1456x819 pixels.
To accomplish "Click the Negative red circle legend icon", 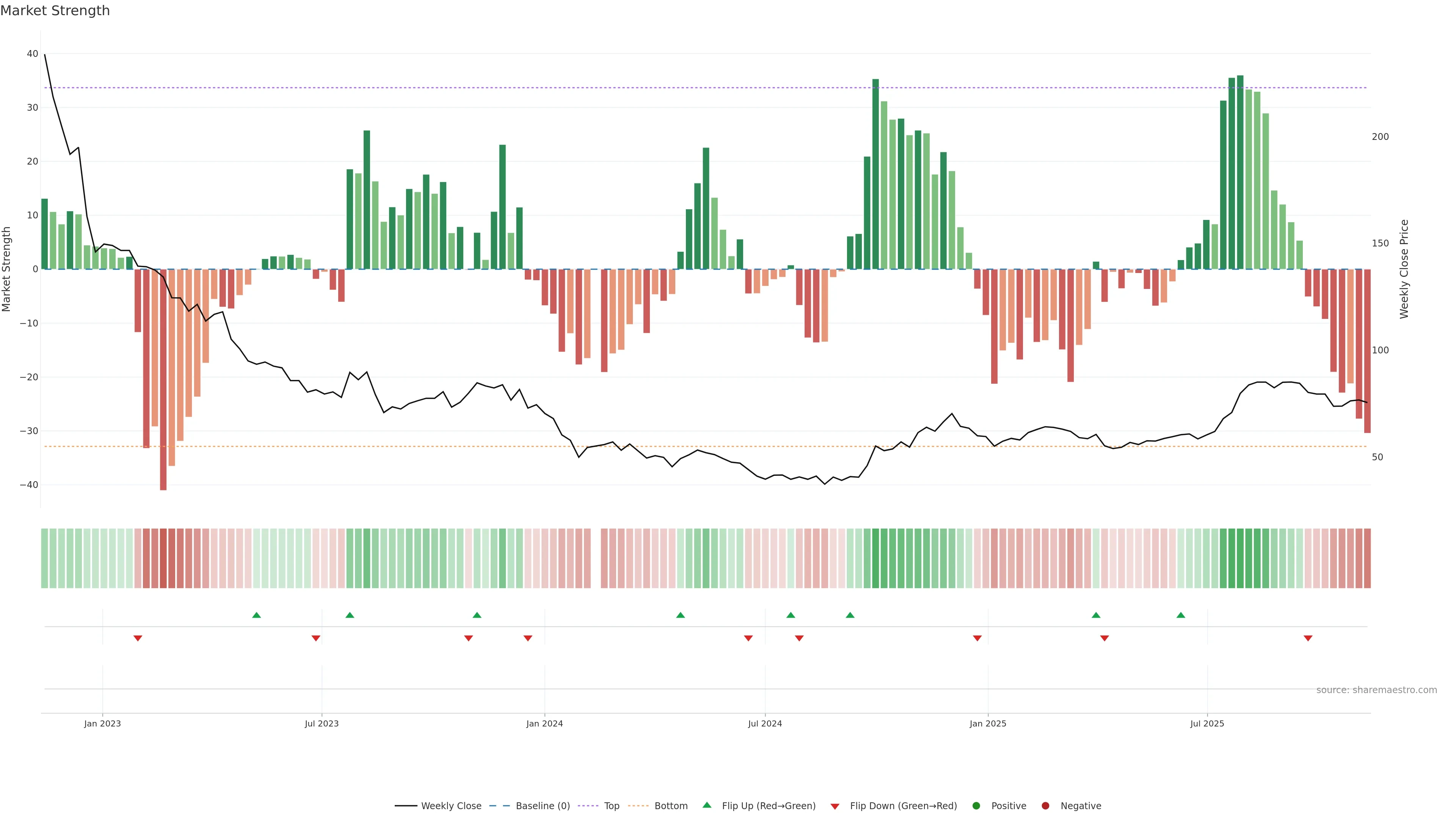I will point(1045,806).
